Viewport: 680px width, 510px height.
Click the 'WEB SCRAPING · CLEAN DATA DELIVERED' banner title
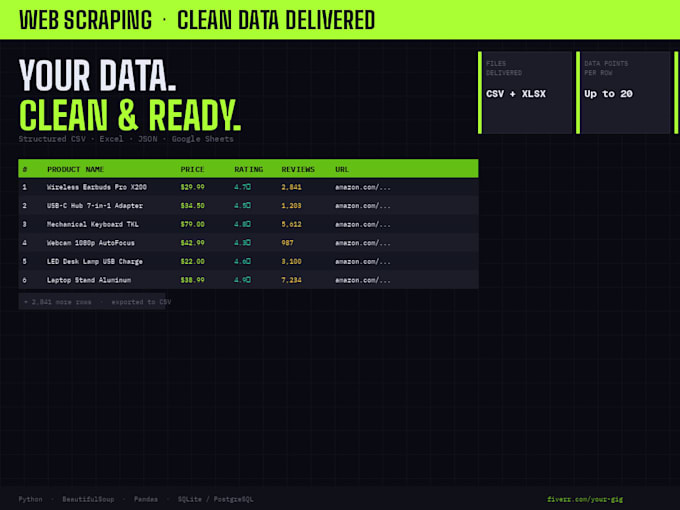coord(197,20)
